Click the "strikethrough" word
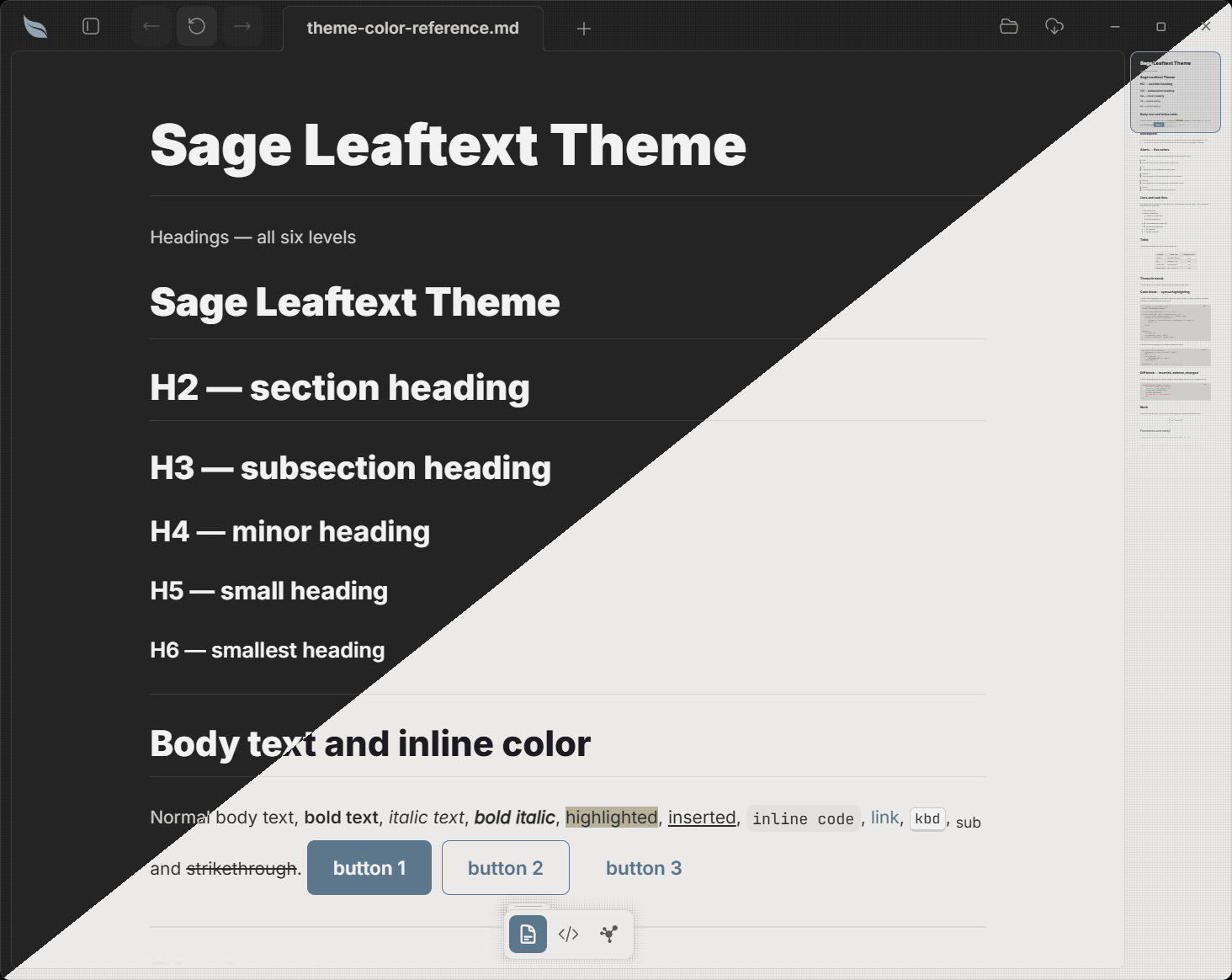1232x980 pixels. (242, 869)
